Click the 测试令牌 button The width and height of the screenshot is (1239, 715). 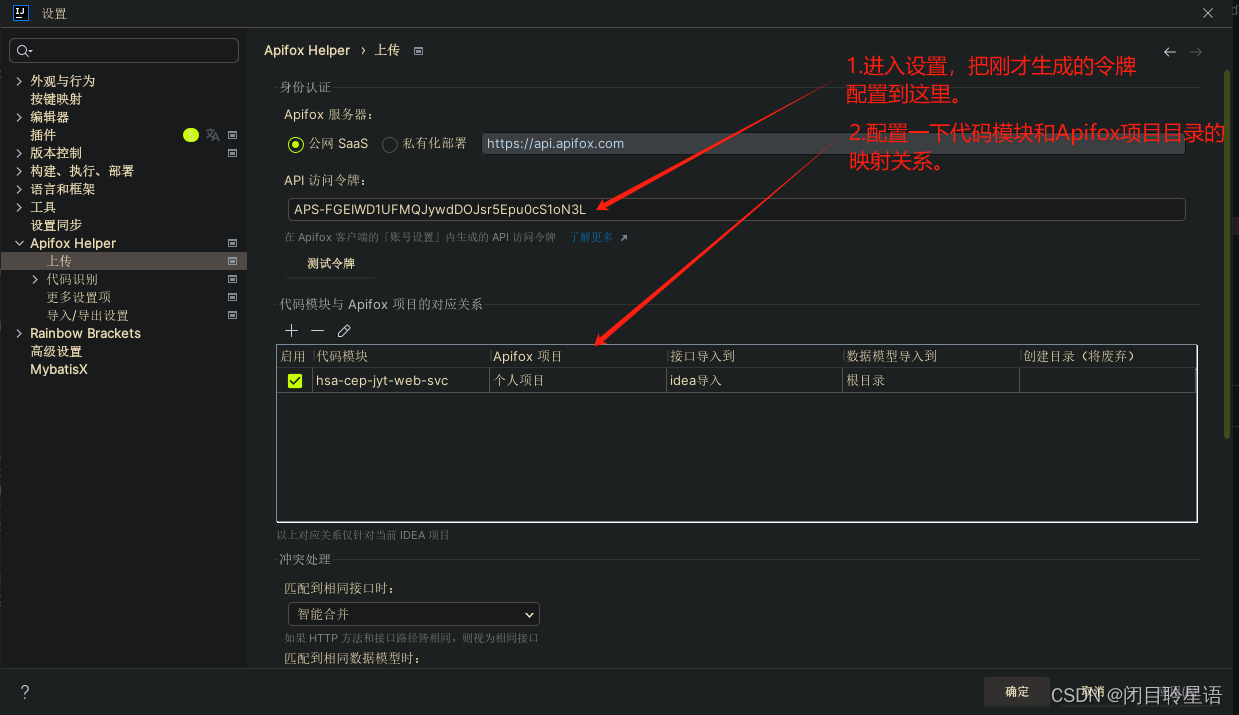pos(331,263)
